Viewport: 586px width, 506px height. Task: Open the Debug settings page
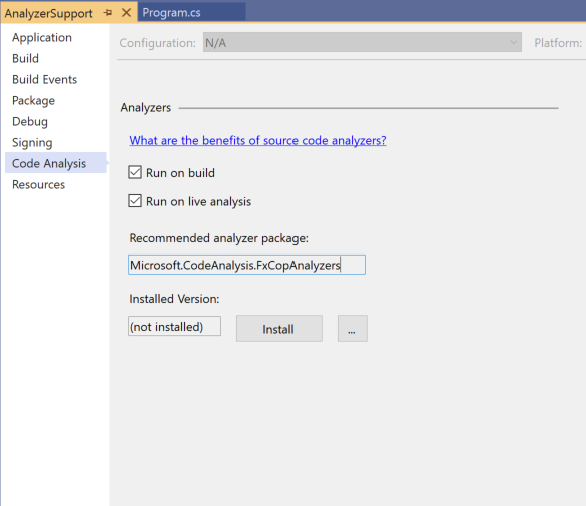[x=30, y=121]
